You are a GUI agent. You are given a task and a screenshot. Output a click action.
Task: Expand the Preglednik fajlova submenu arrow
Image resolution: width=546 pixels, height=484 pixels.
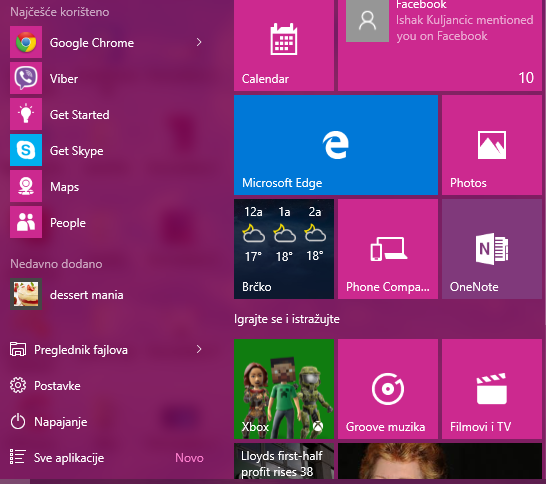point(199,349)
